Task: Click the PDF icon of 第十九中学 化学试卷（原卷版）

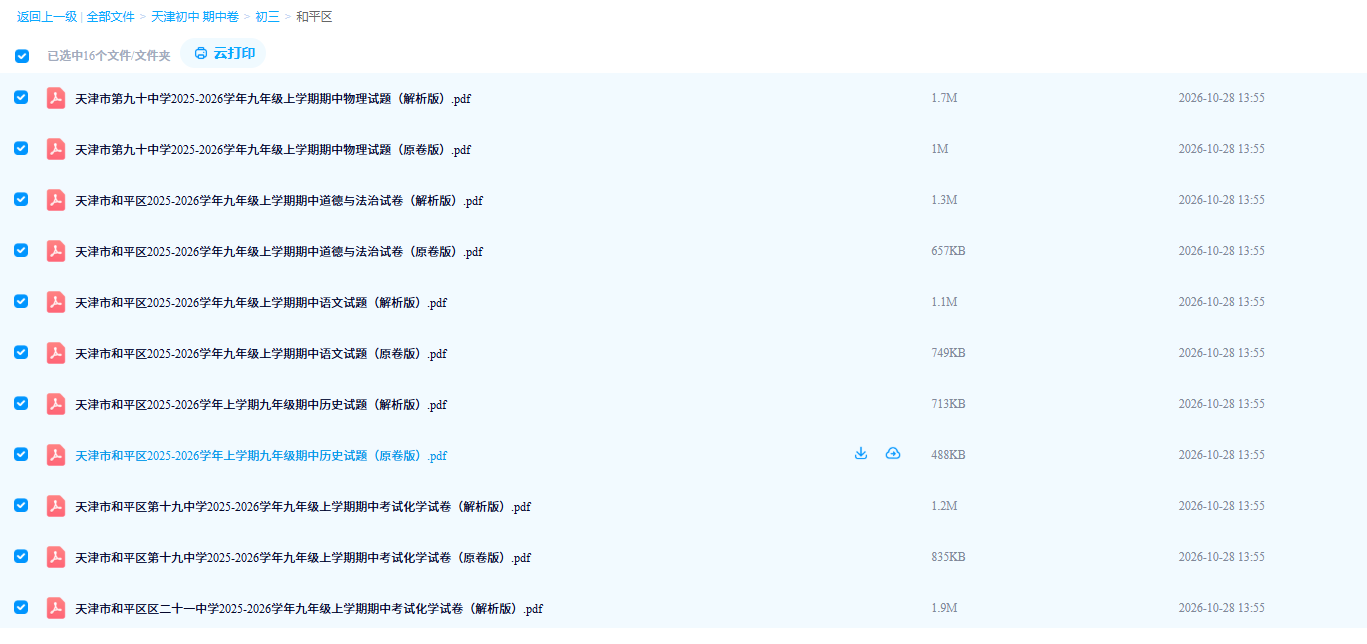Action: [56, 557]
